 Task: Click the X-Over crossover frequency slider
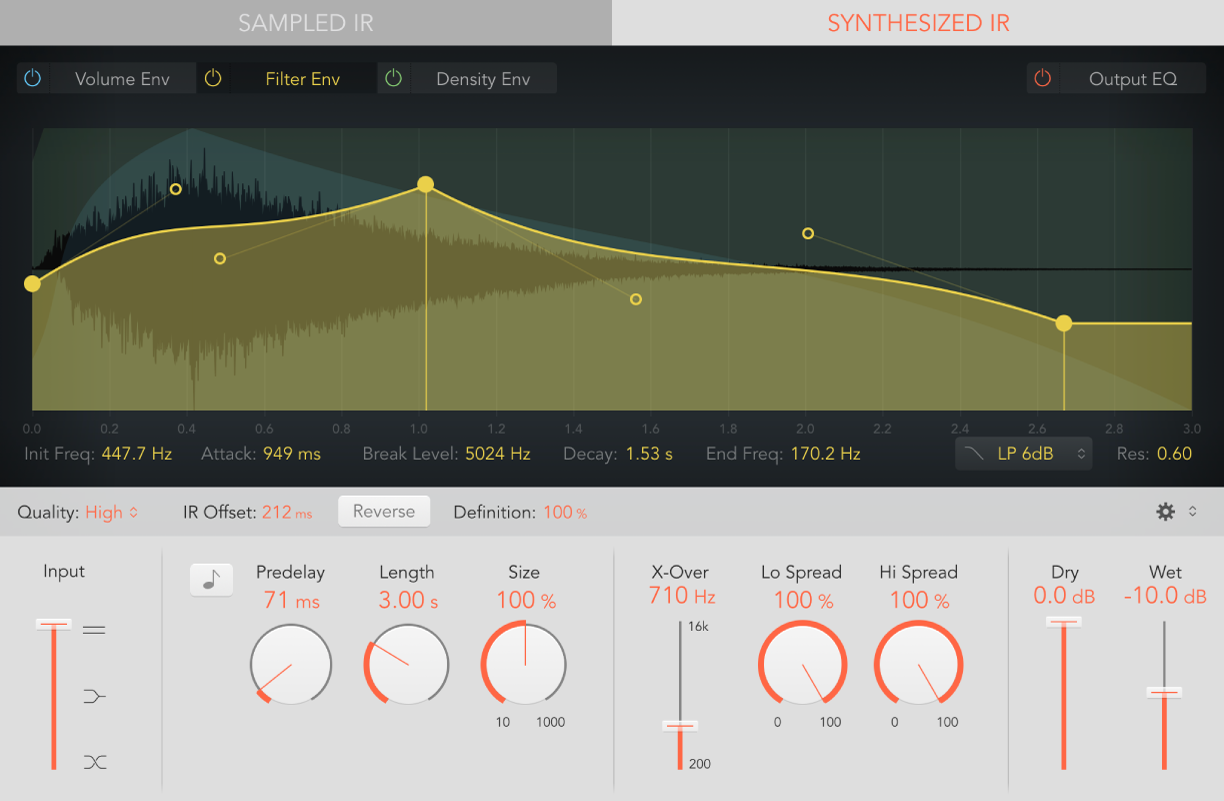680,724
